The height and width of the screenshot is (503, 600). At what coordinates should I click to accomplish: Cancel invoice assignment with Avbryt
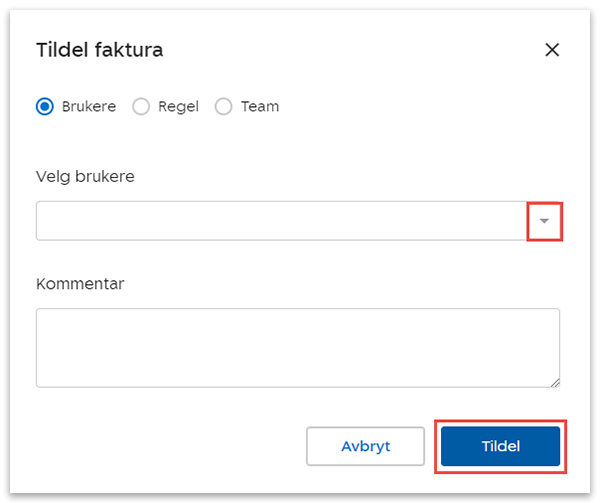[x=366, y=446]
